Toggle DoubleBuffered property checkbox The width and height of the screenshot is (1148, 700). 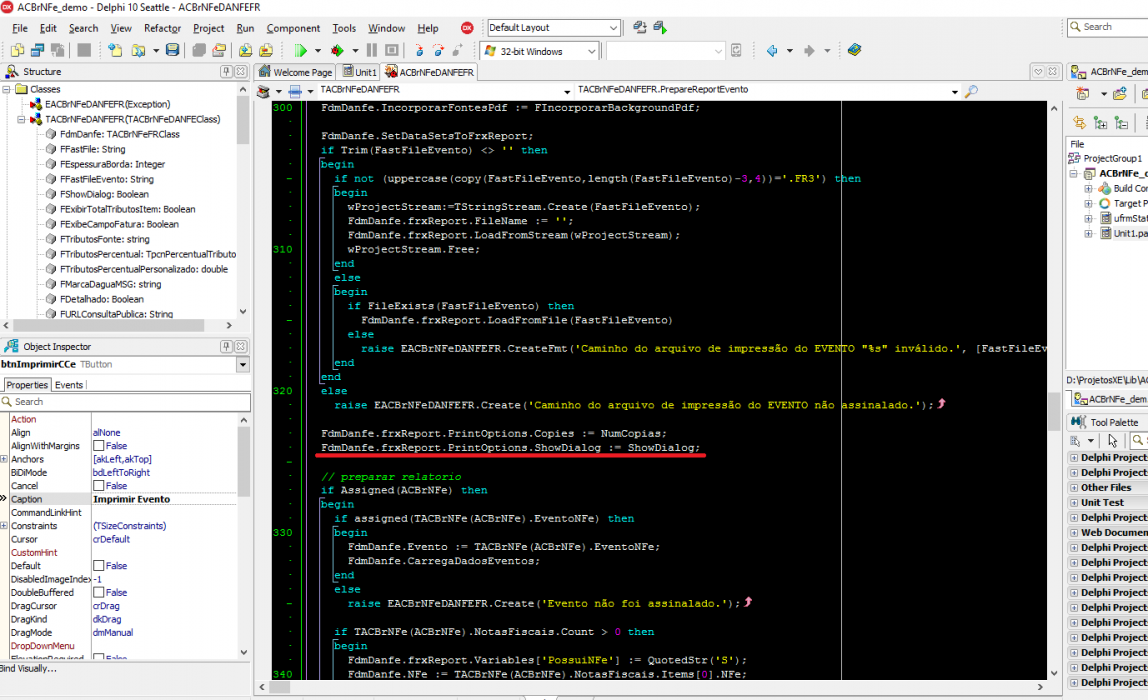click(98, 592)
